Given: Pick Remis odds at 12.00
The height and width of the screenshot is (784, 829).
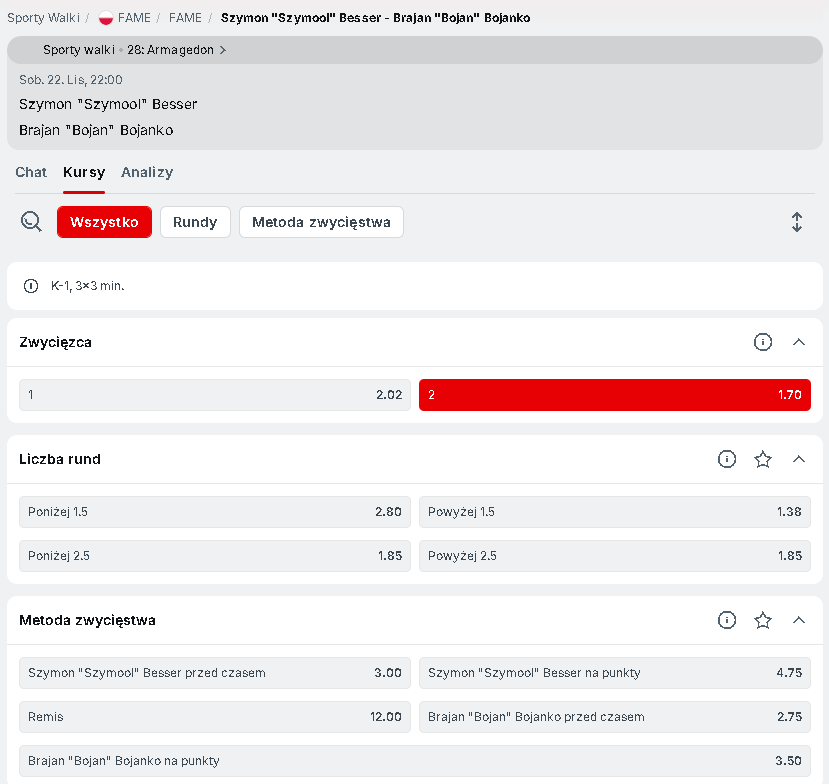Looking at the screenshot, I should (x=214, y=717).
